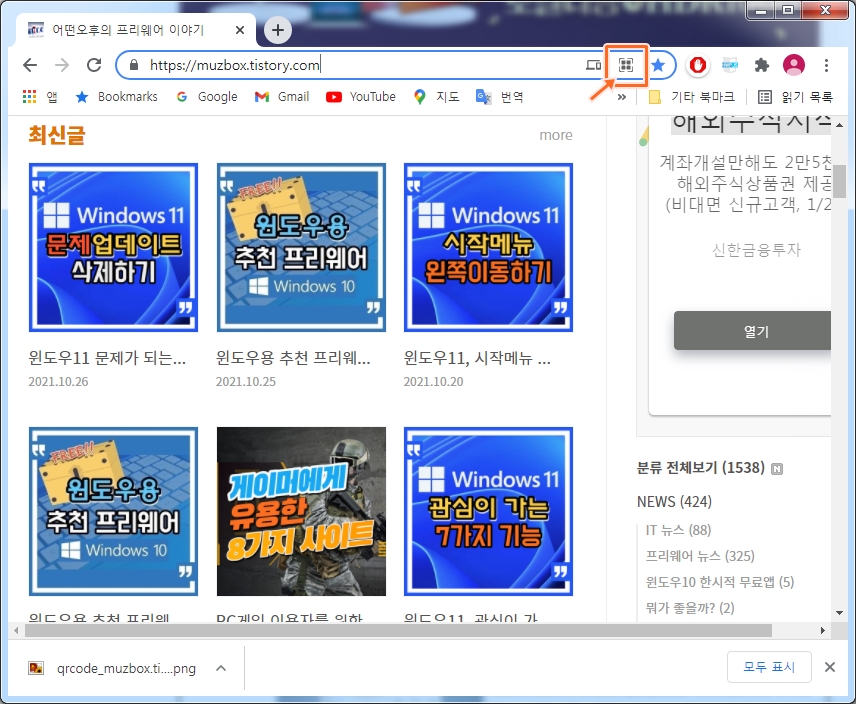
Task: Open the profile avatar menu
Action: (794, 65)
